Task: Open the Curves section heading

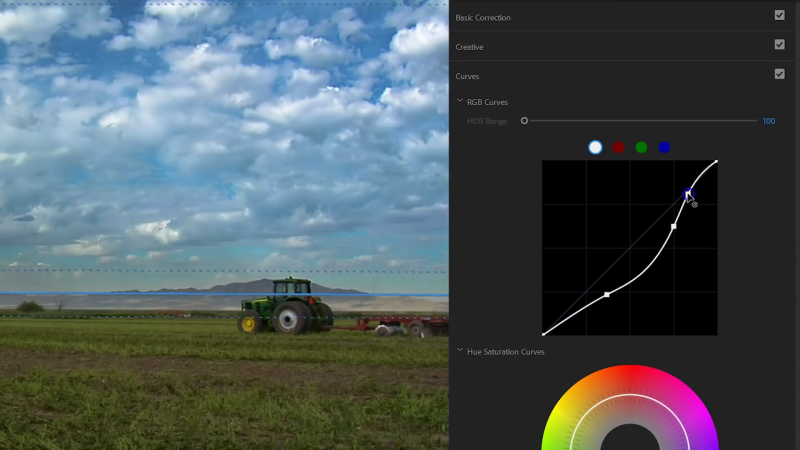Action: point(467,77)
